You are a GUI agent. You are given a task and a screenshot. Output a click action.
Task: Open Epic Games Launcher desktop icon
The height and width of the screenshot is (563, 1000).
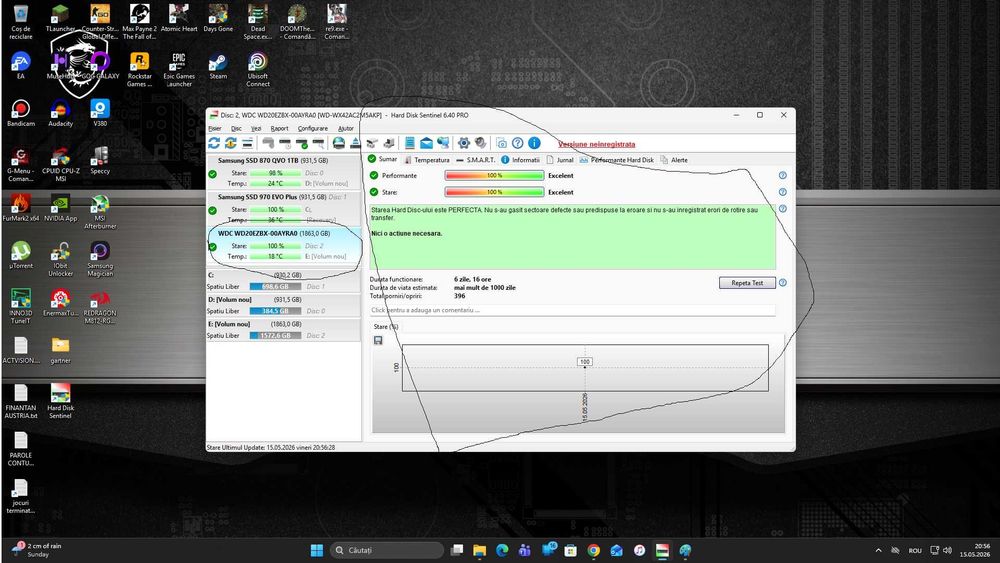tap(179, 70)
